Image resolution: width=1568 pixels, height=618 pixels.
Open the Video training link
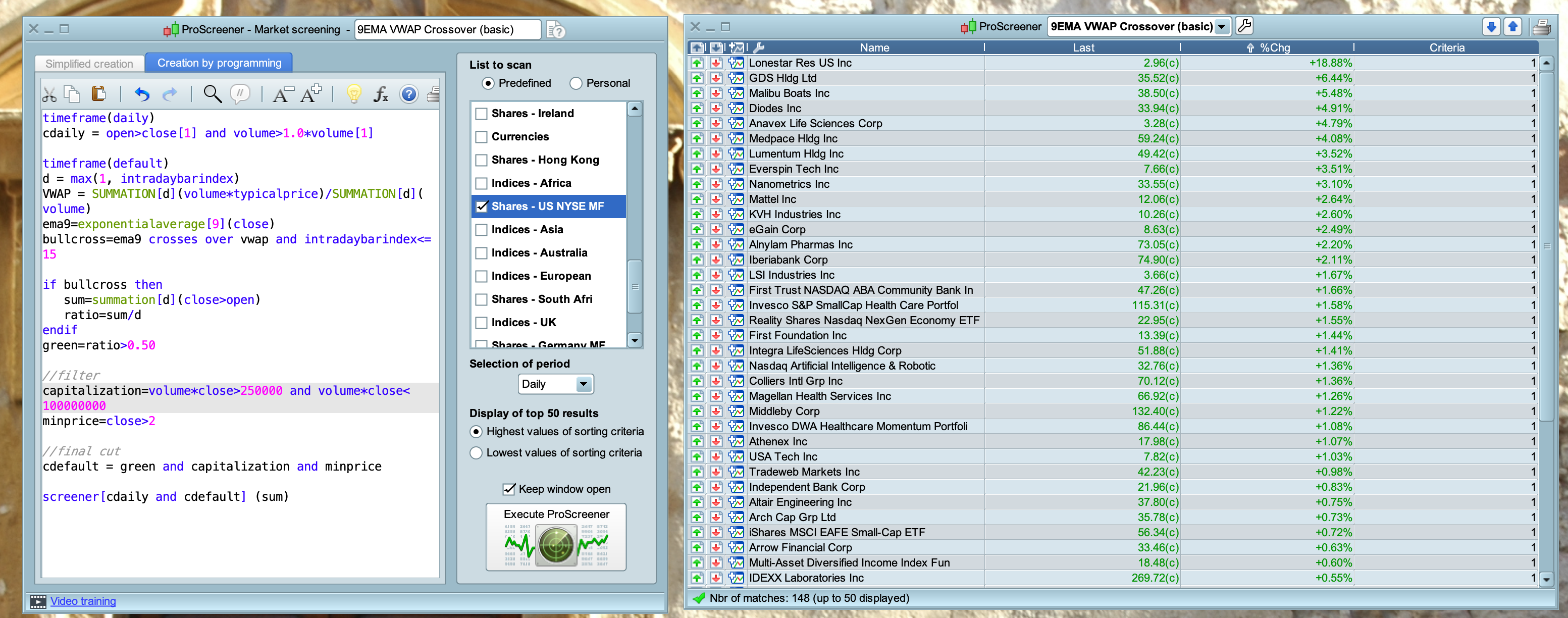coord(83,601)
